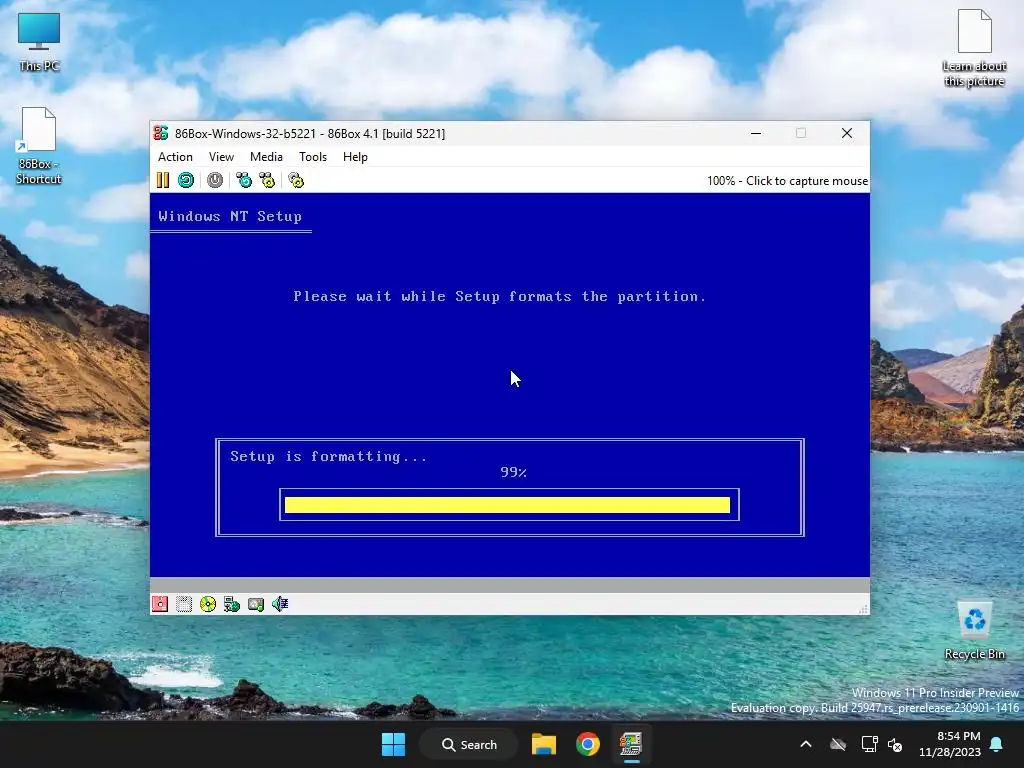Click the '100% - Click to capture mouse' text
The image size is (1024, 768).
[787, 181]
